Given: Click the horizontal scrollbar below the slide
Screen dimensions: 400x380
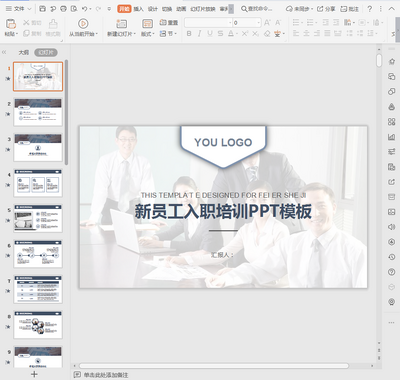Looking at the screenshot, I should [214, 366].
